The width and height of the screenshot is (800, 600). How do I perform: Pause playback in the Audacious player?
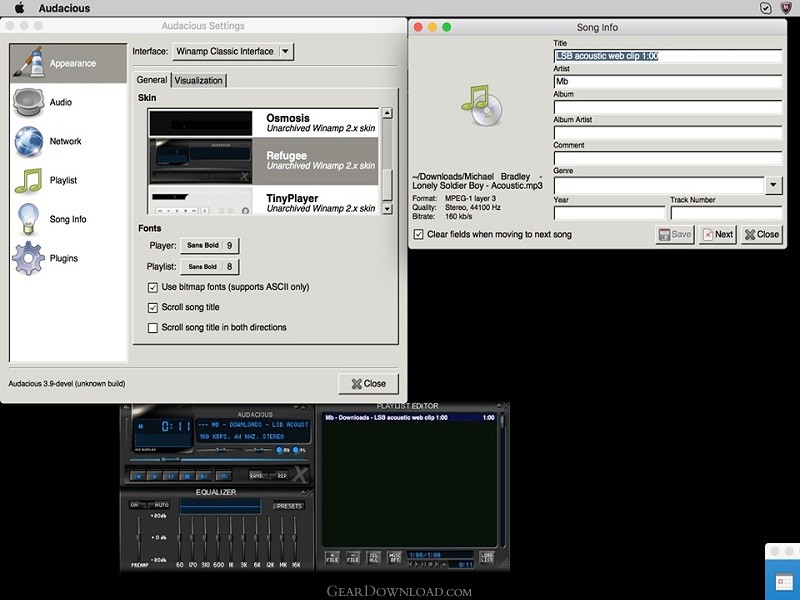pyautogui.click(x=170, y=476)
